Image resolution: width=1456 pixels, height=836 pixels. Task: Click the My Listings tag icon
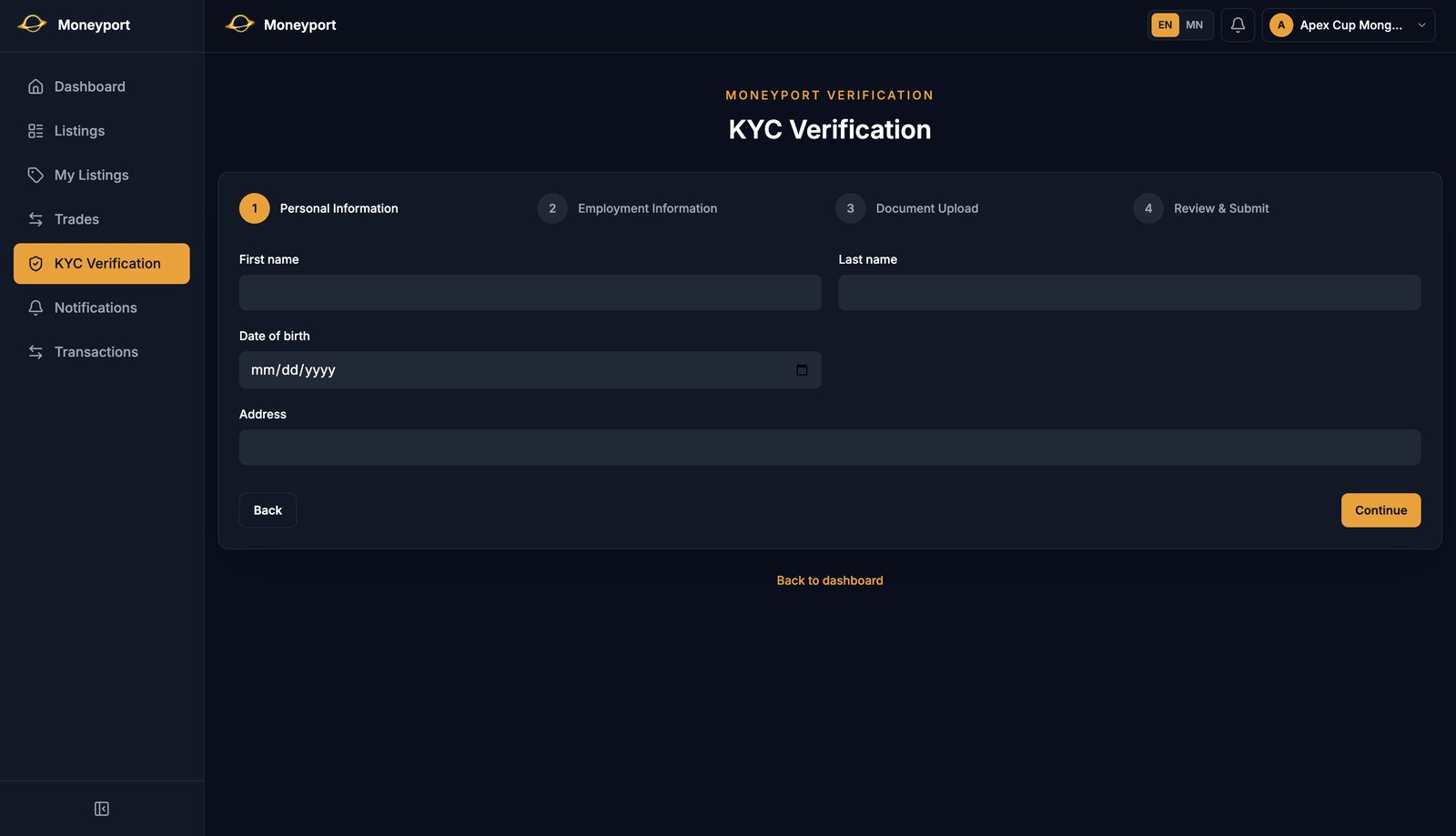(x=35, y=175)
